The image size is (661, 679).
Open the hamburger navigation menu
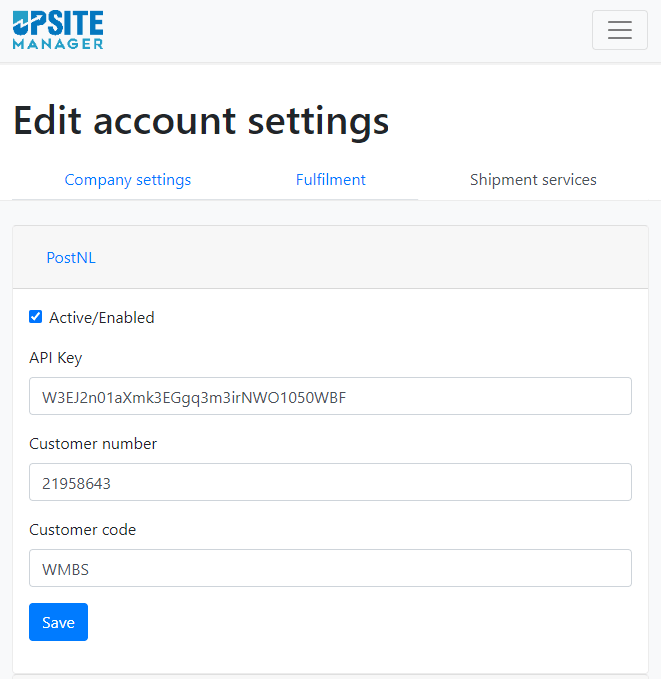click(x=619, y=30)
